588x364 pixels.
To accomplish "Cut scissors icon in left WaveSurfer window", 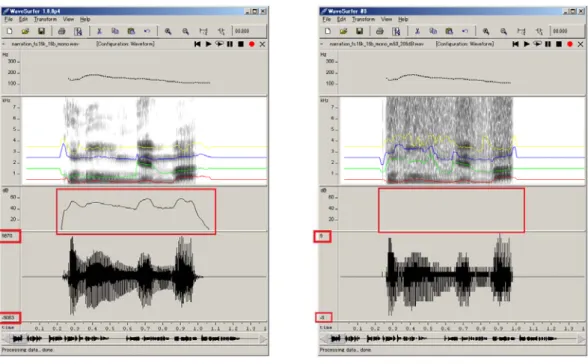I will pyautogui.click(x=99, y=31).
